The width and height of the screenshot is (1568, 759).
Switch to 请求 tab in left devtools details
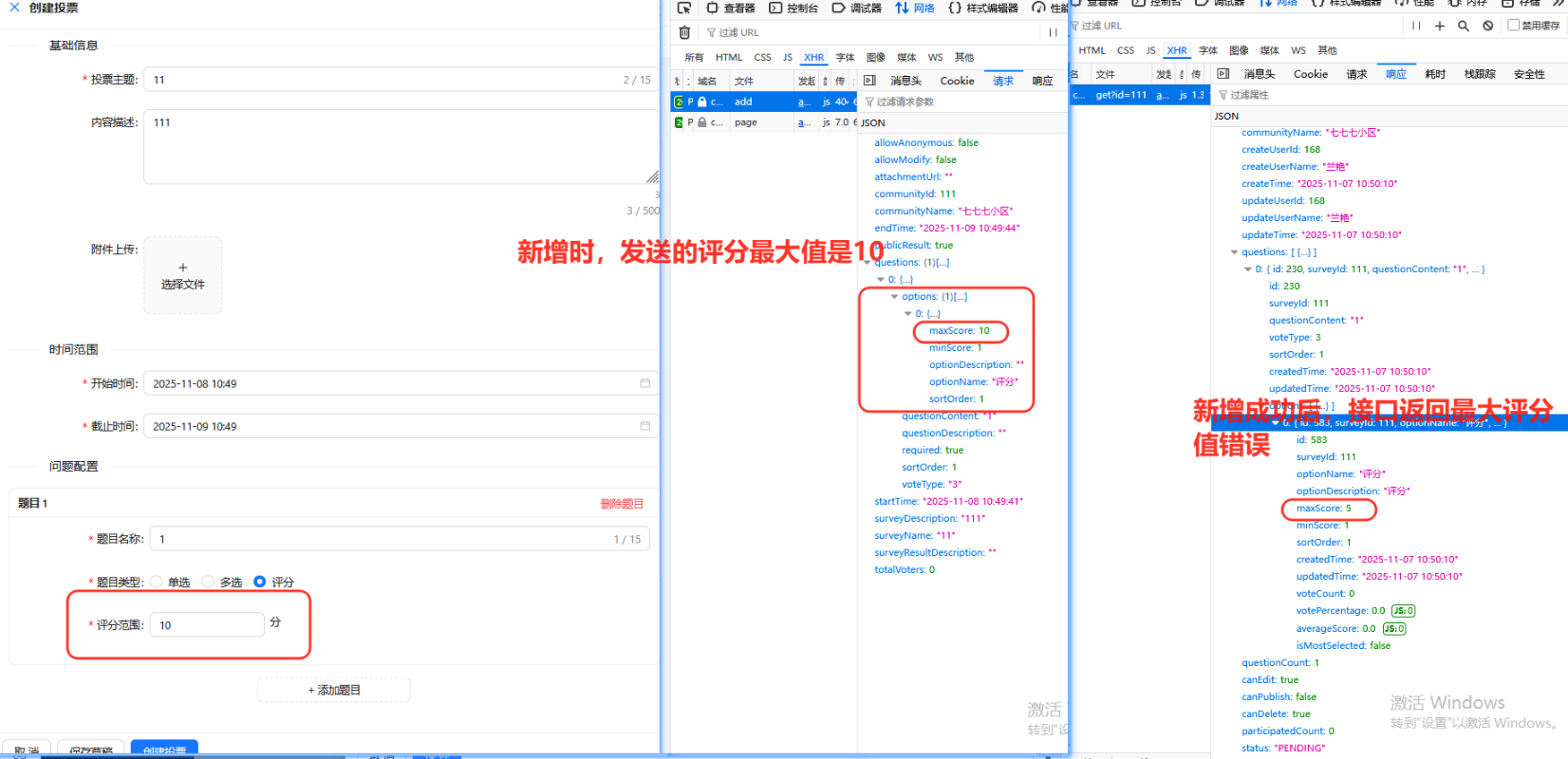pyautogui.click(x=1003, y=81)
